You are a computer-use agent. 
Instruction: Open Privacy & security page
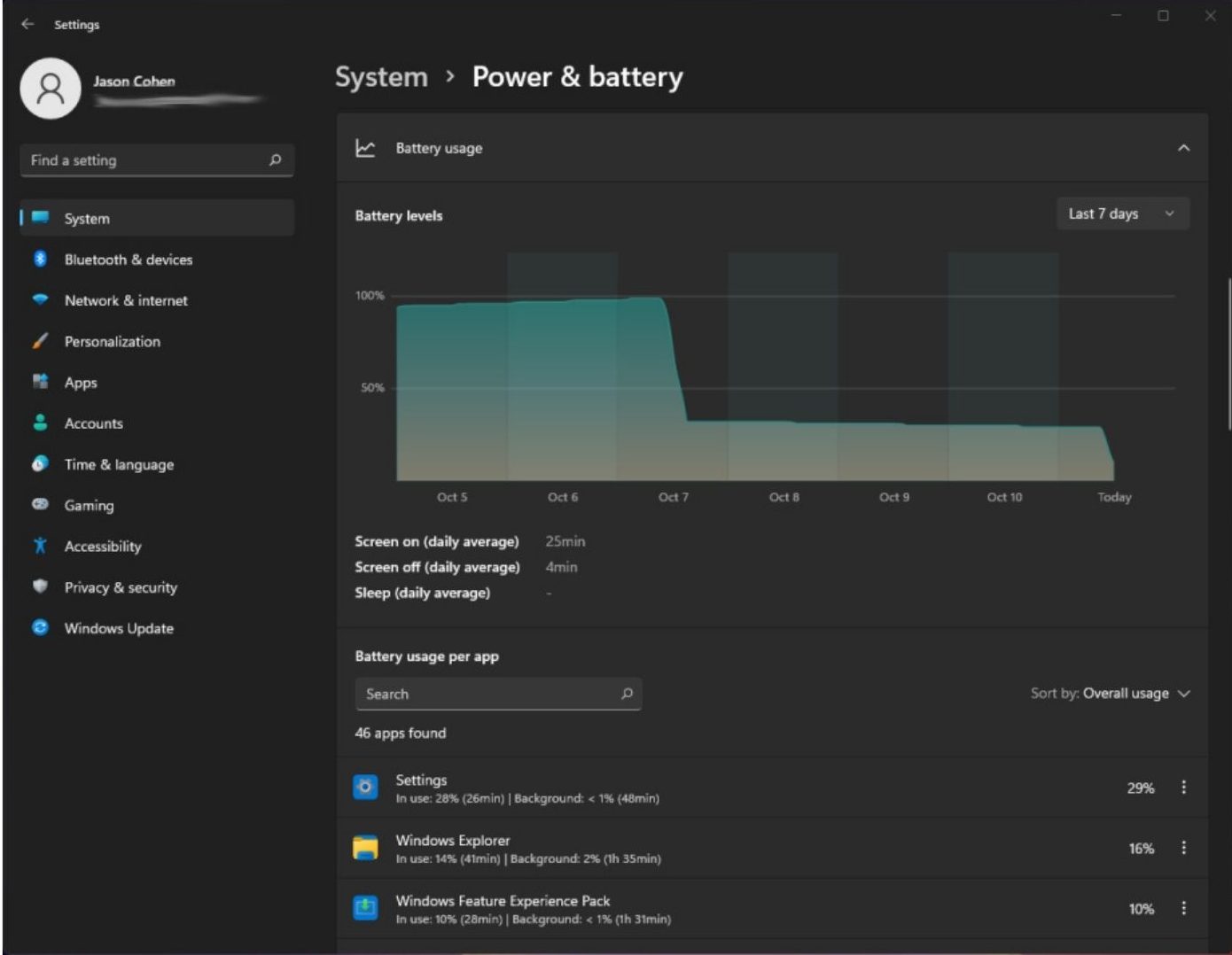click(x=121, y=587)
